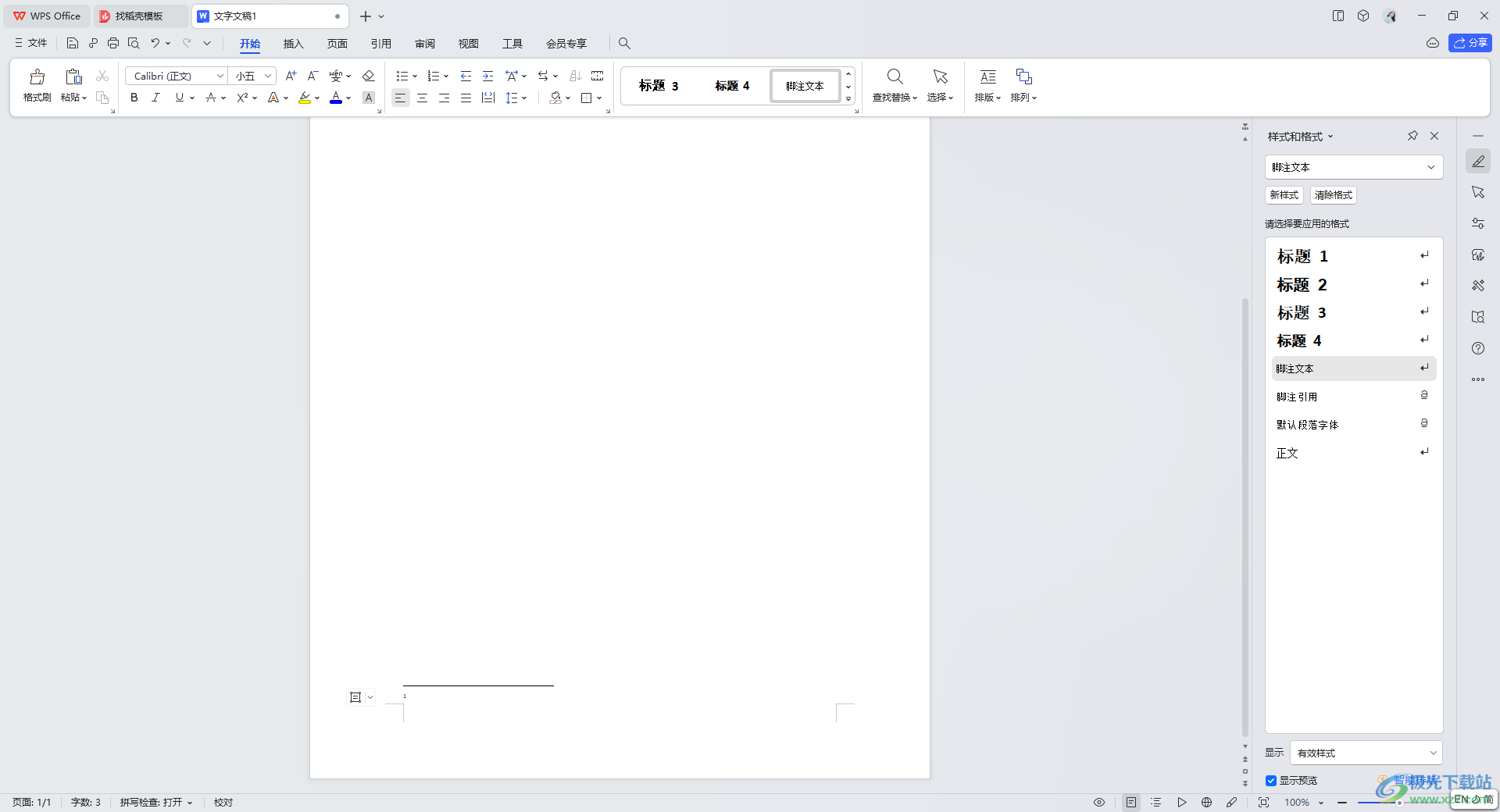1500x812 pixels.
Task: Open the 引用 ribbon tab
Action: point(380,43)
